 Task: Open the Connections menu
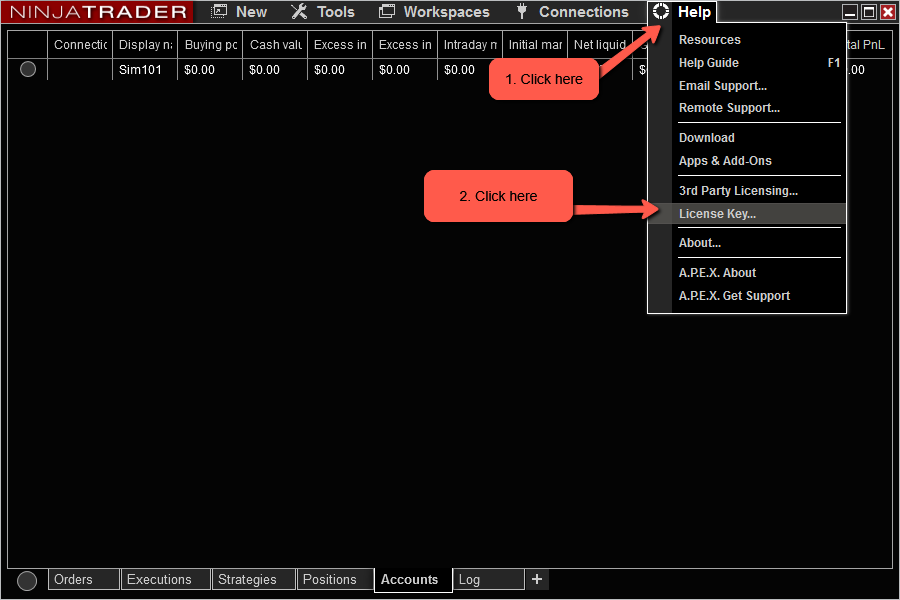pos(584,12)
